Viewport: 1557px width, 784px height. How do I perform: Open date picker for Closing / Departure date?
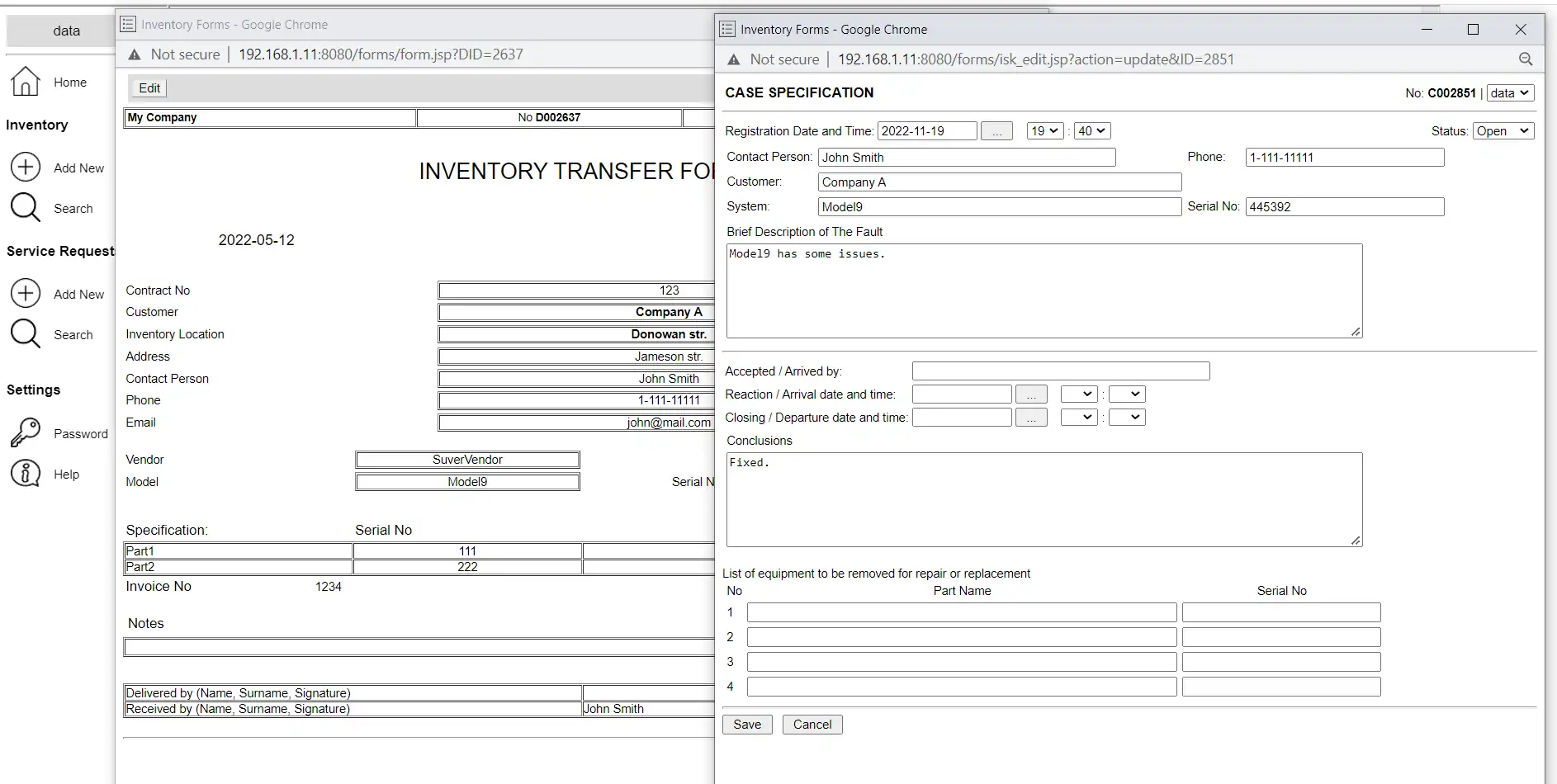coord(1031,418)
